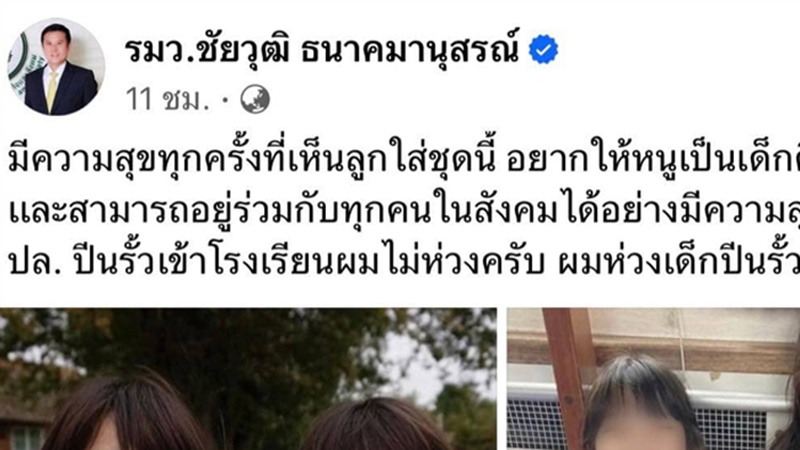Open the right photo with the wooden frame
Image resolution: width=800 pixels, height=450 pixels.
(653, 379)
